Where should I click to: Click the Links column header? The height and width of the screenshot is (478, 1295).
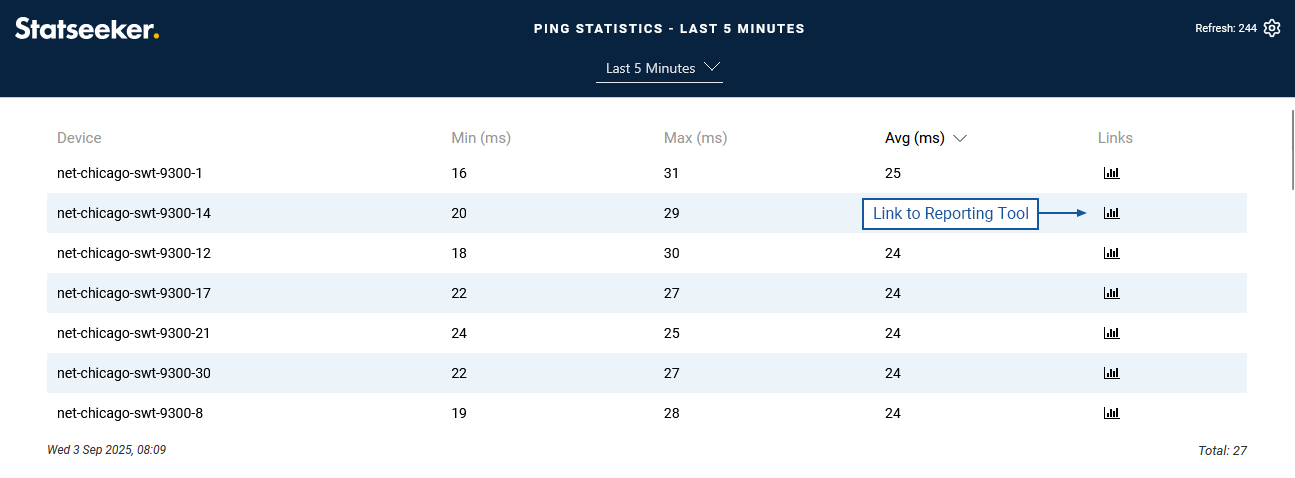(x=1115, y=138)
